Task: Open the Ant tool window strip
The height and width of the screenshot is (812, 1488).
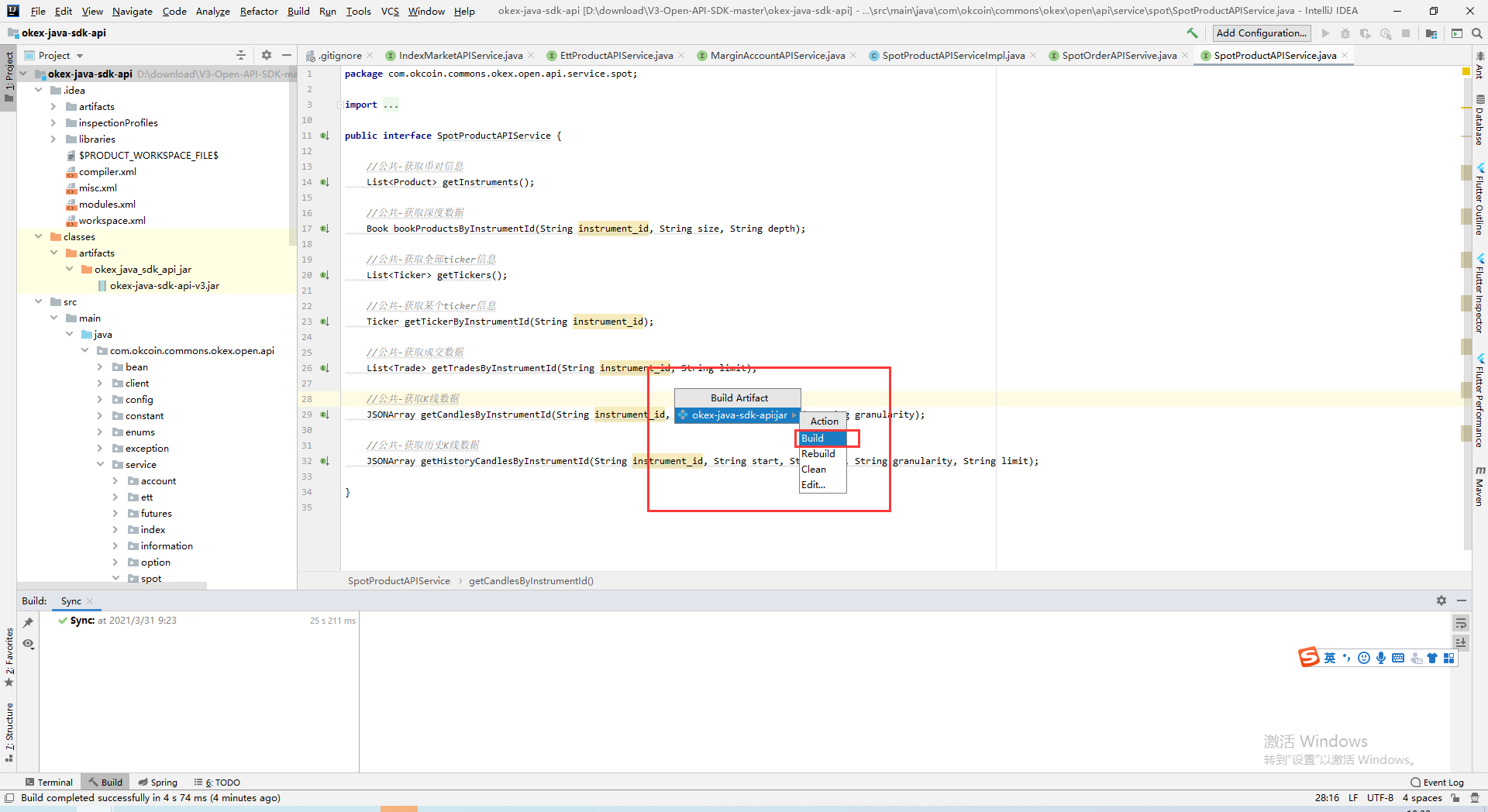Action: coord(1479,65)
